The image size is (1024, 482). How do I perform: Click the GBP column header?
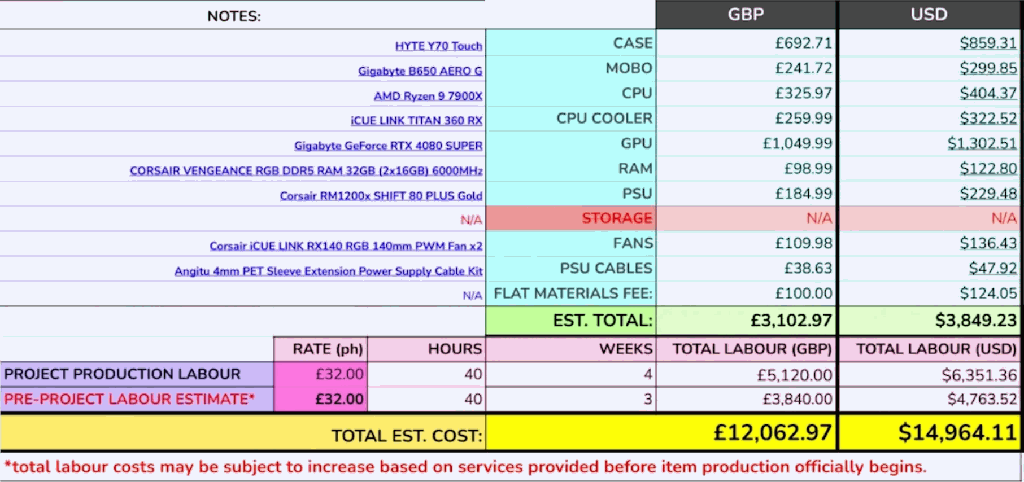pos(746,14)
